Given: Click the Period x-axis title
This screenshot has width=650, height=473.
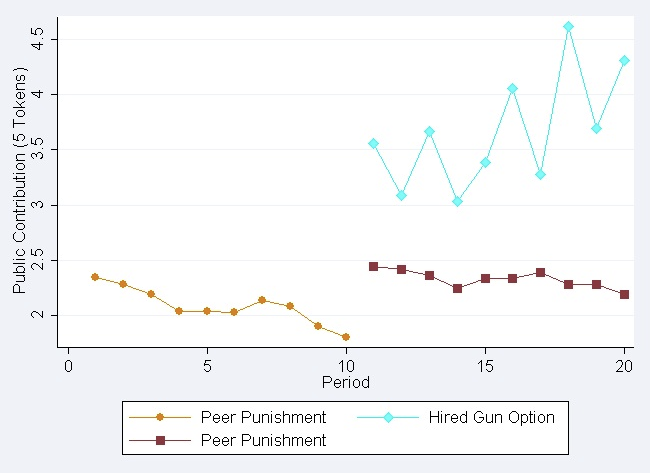Looking at the screenshot, I should tap(345, 383).
